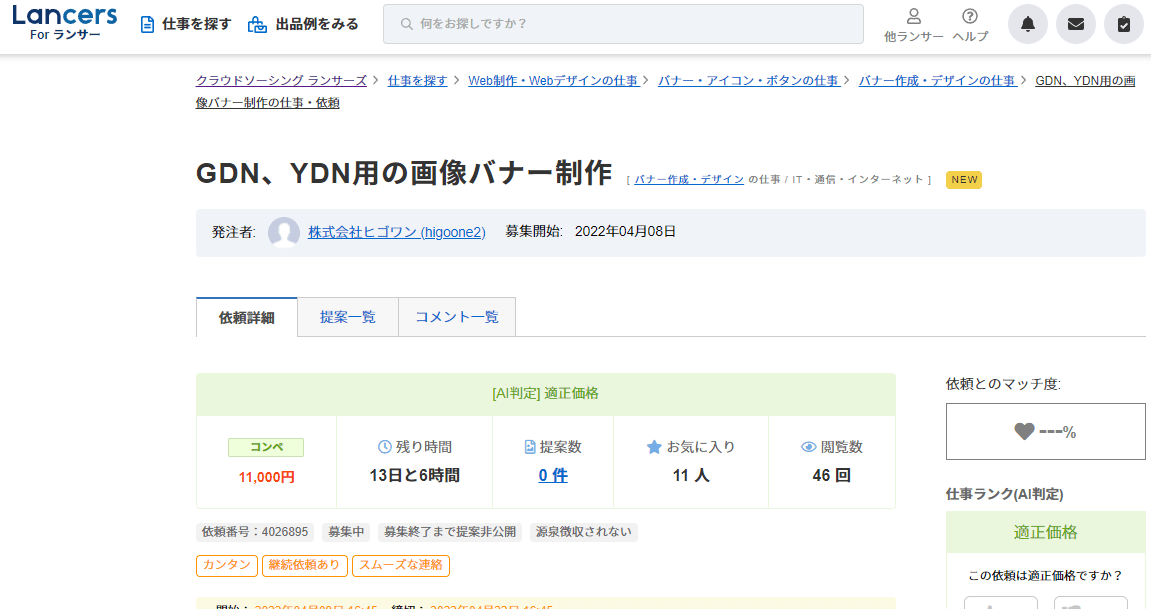1151x609 pixels.
Task: Click the 他ランサー profile icon
Action: (913, 17)
